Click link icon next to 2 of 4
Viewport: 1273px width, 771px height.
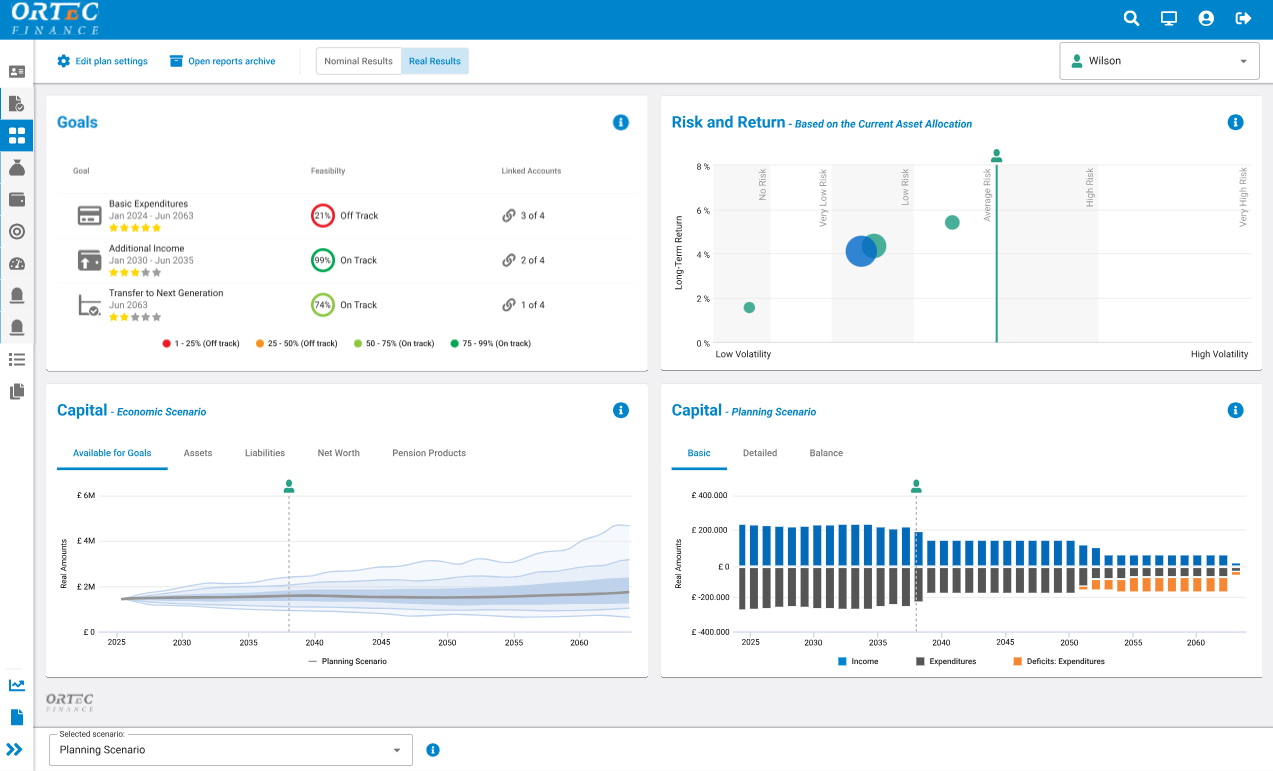click(509, 260)
